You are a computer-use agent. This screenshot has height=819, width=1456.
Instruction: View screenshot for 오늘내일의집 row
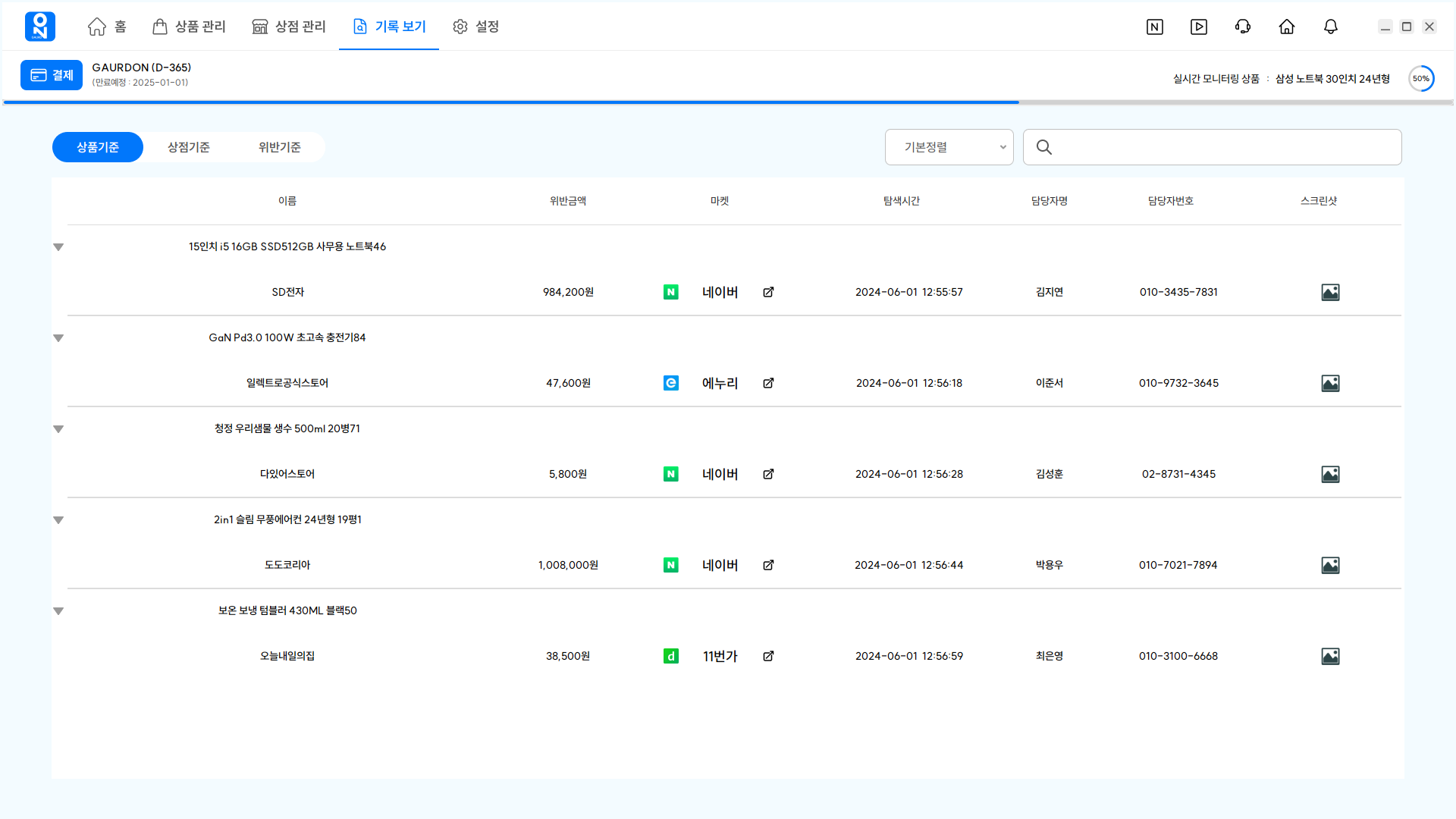[x=1330, y=657]
